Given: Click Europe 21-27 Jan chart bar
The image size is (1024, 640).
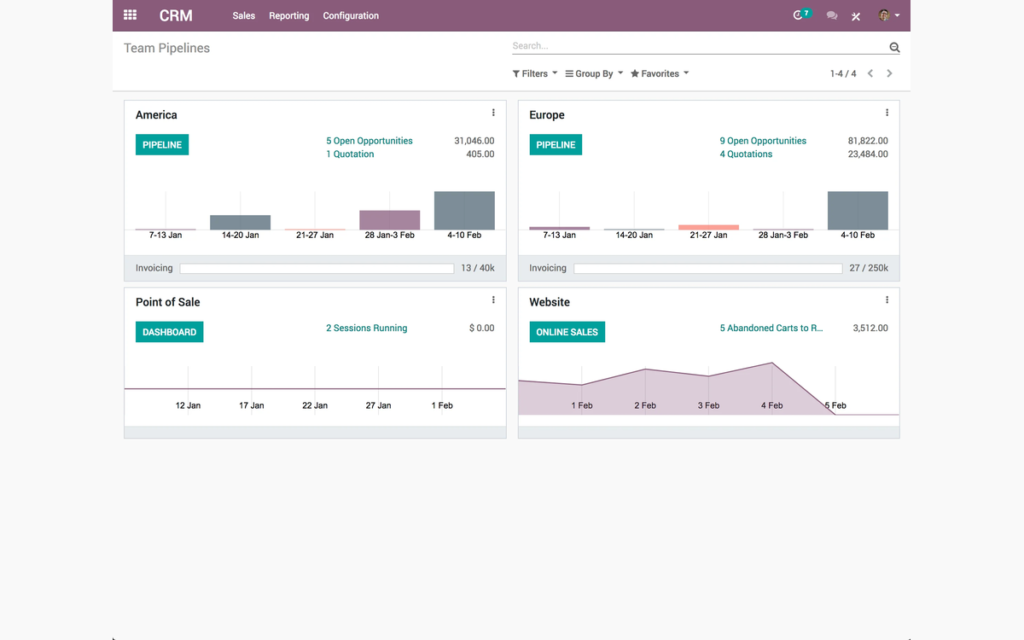Looking at the screenshot, I should 709,227.
